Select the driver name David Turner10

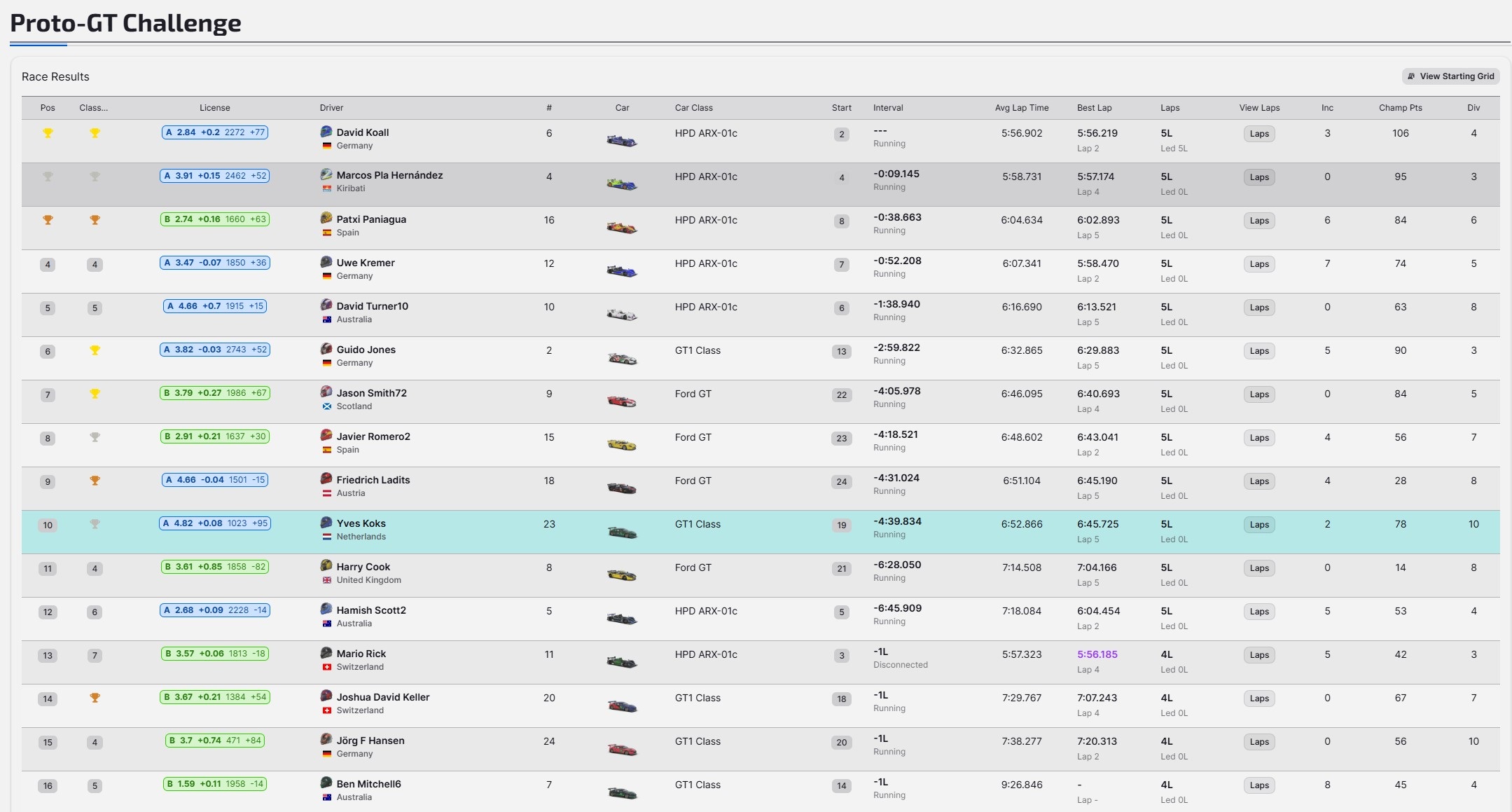click(371, 306)
